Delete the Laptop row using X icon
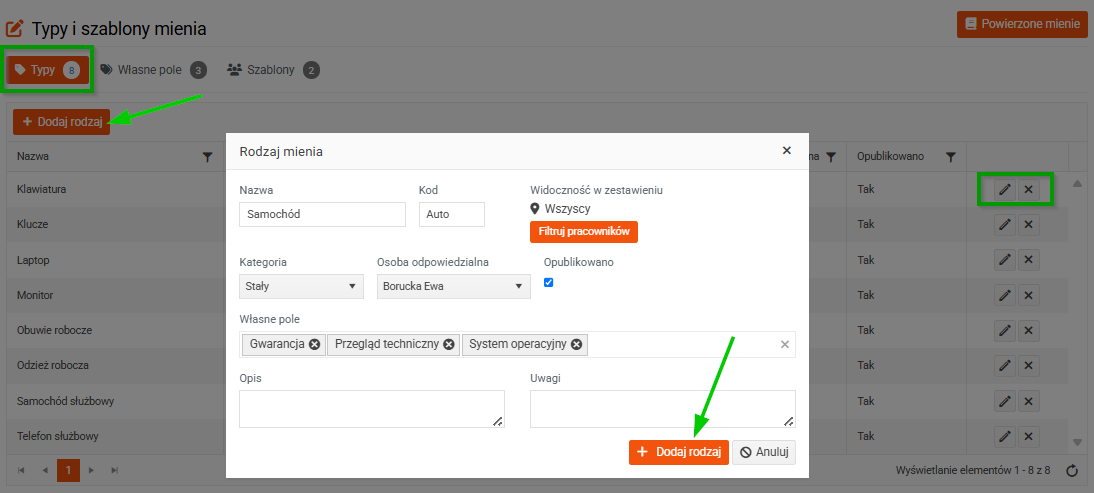1094x493 pixels. (x=1028, y=260)
